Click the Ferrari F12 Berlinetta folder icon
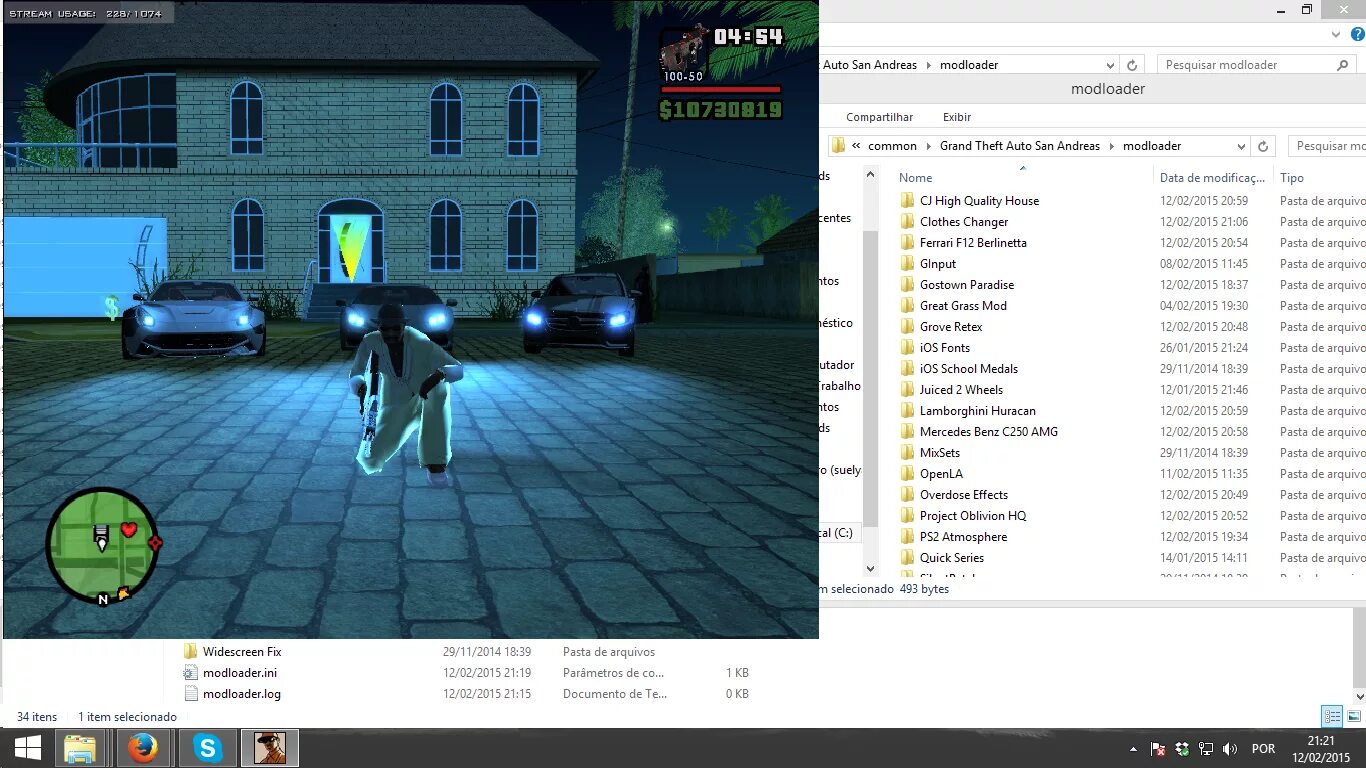 click(907, 243)
